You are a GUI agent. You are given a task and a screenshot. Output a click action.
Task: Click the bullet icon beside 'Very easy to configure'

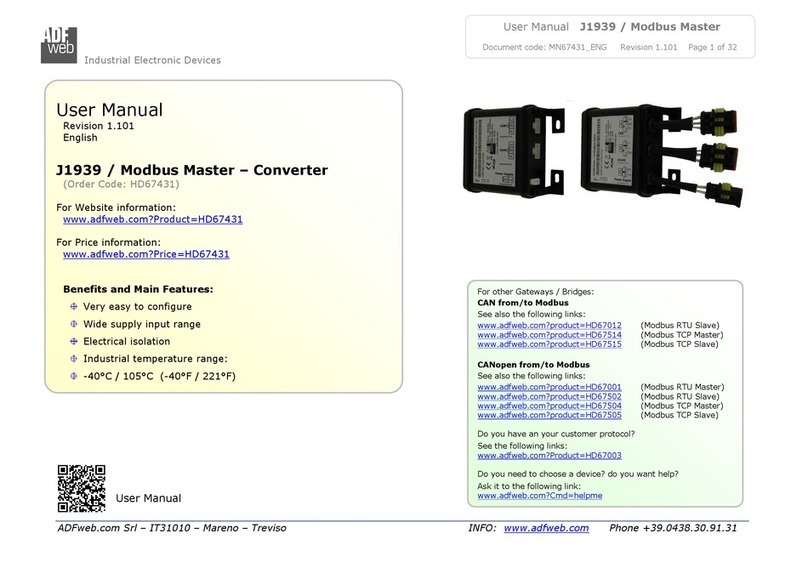(74, 307)
